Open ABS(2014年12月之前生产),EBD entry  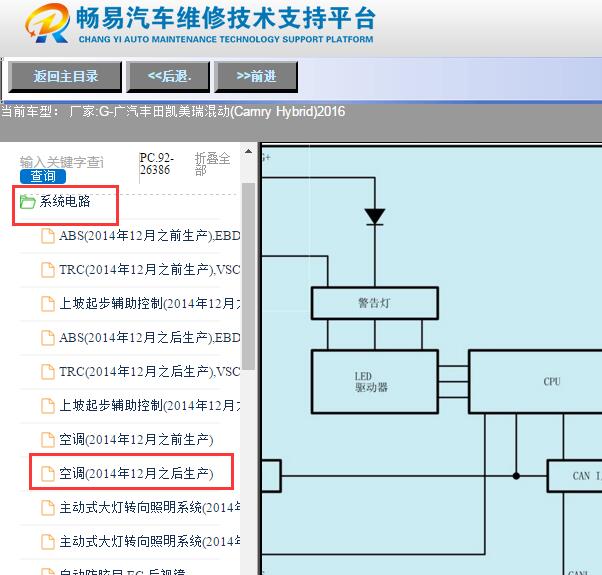coord(150,235)
